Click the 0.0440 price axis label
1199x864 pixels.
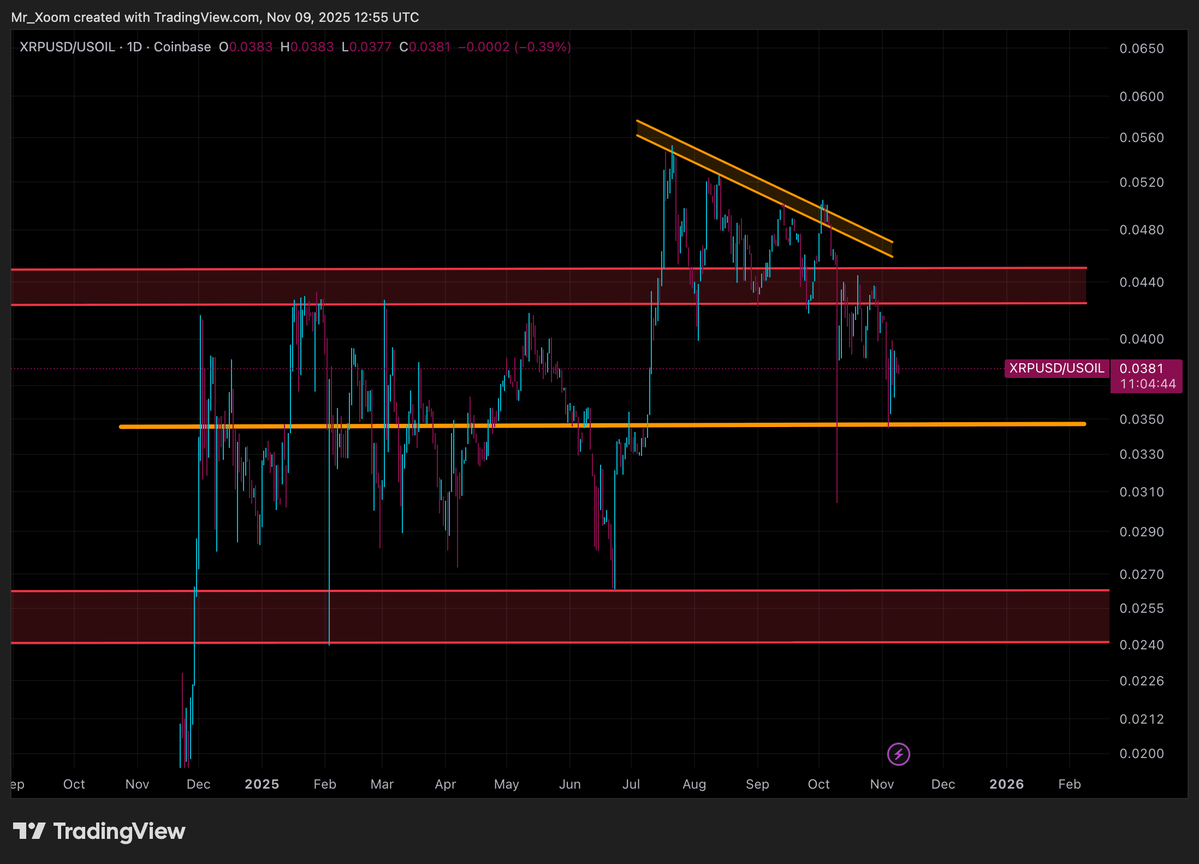tap(1141, 282)
